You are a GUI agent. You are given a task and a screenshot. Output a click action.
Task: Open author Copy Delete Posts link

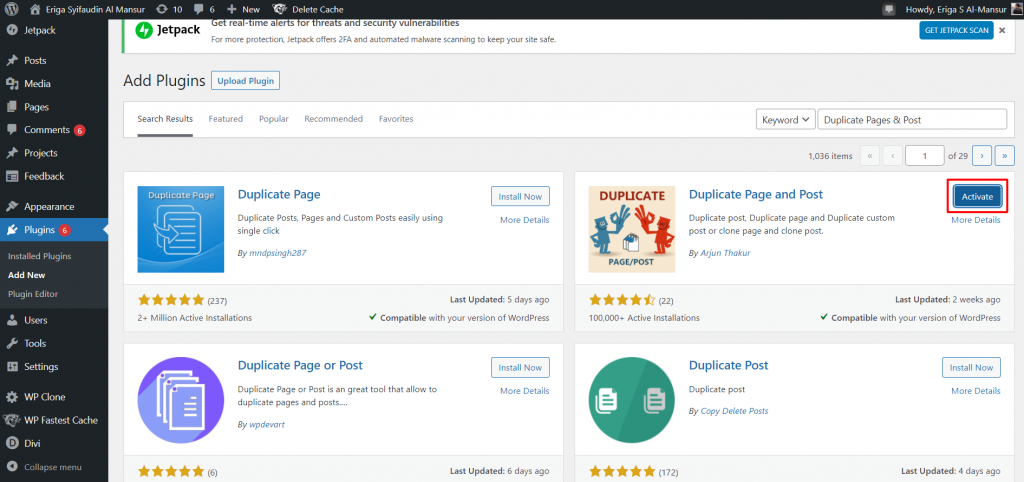coord(734,411)
